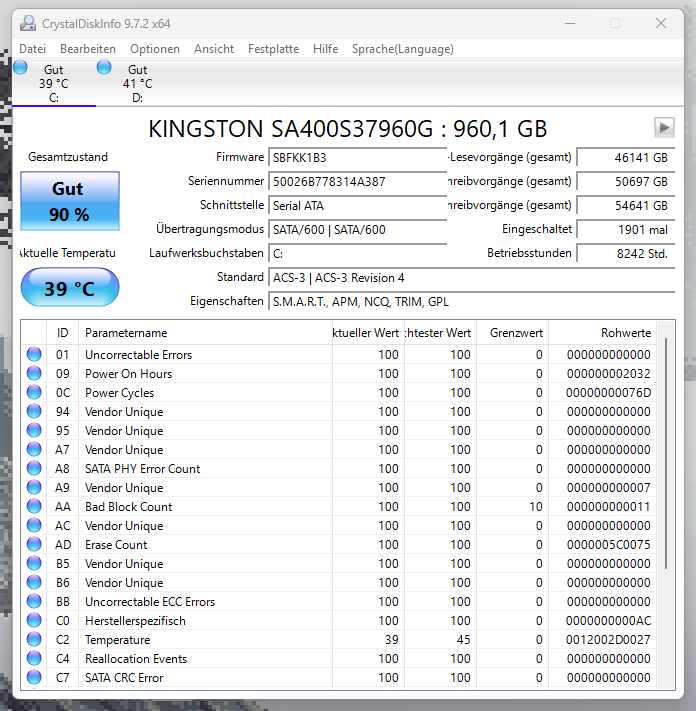Click status orb for Uncorrectable Errors row

pos(34,354)
